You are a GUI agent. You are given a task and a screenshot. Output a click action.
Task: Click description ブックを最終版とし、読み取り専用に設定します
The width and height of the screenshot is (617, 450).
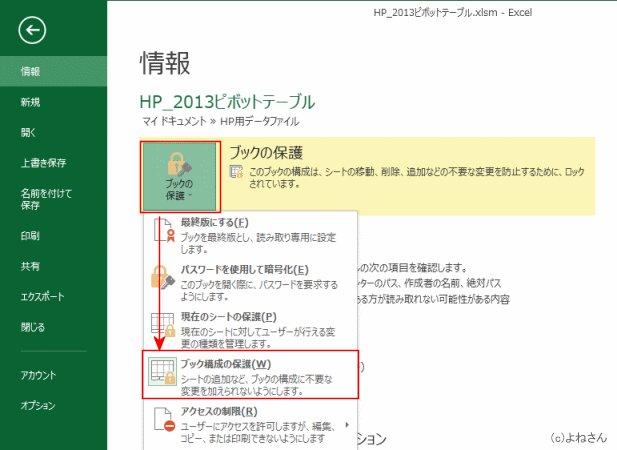tap(258, 243)
